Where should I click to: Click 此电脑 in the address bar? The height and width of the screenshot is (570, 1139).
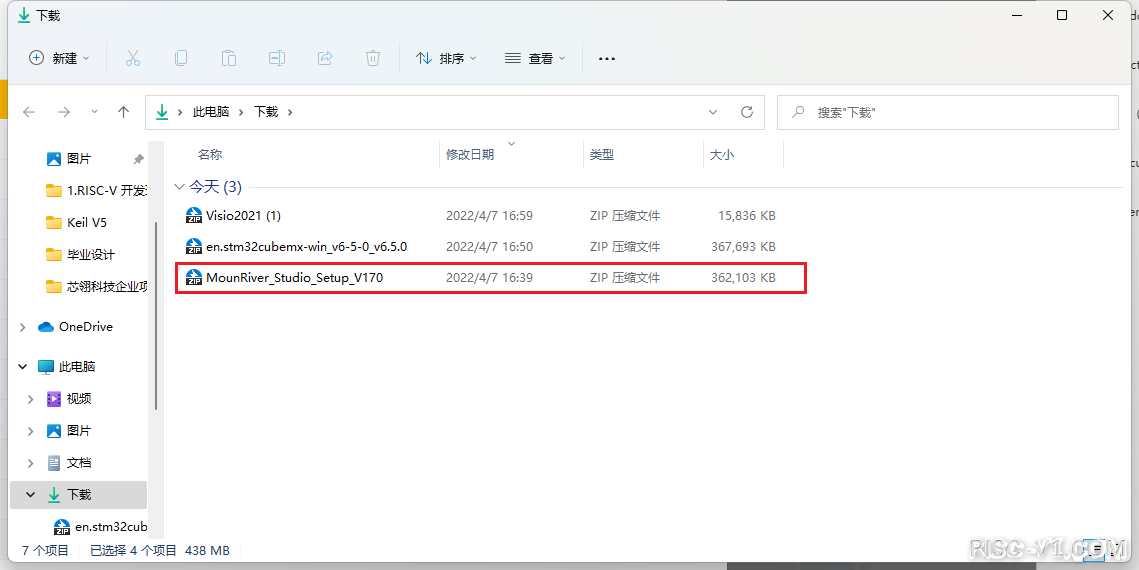pyautogui.click(x=211, y=112)
